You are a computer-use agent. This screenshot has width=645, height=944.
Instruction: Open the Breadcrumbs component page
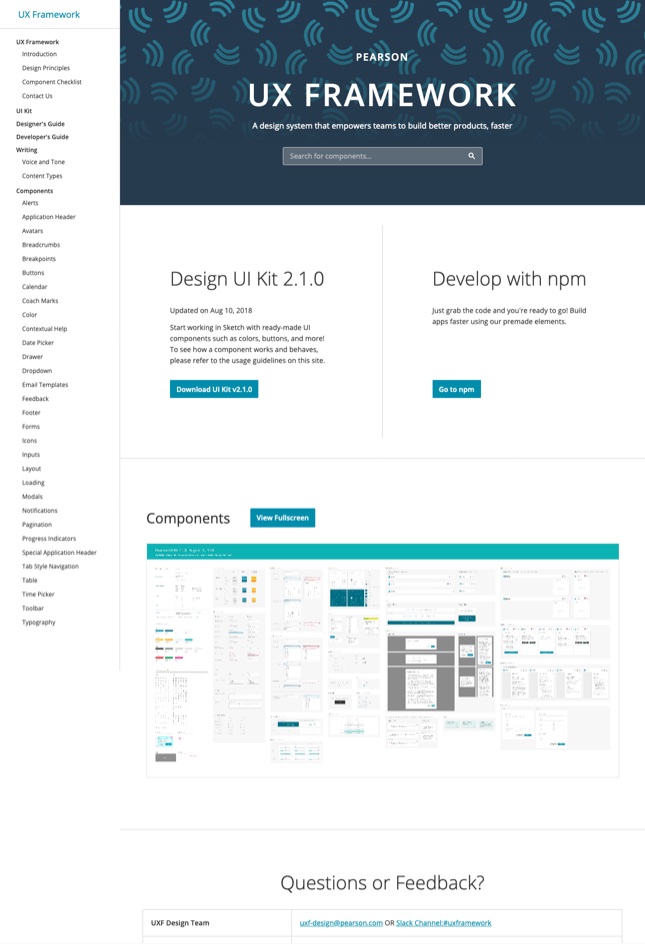41,245
